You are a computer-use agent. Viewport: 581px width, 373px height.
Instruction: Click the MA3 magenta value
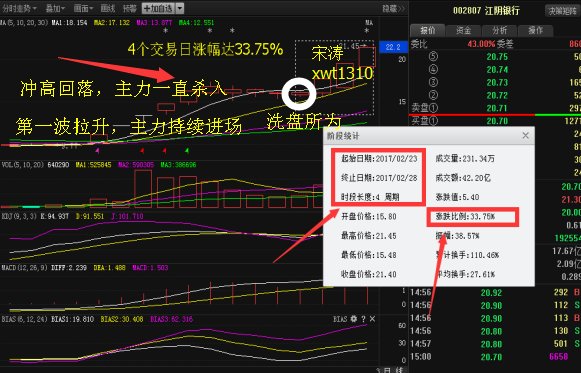coord(154,23)
